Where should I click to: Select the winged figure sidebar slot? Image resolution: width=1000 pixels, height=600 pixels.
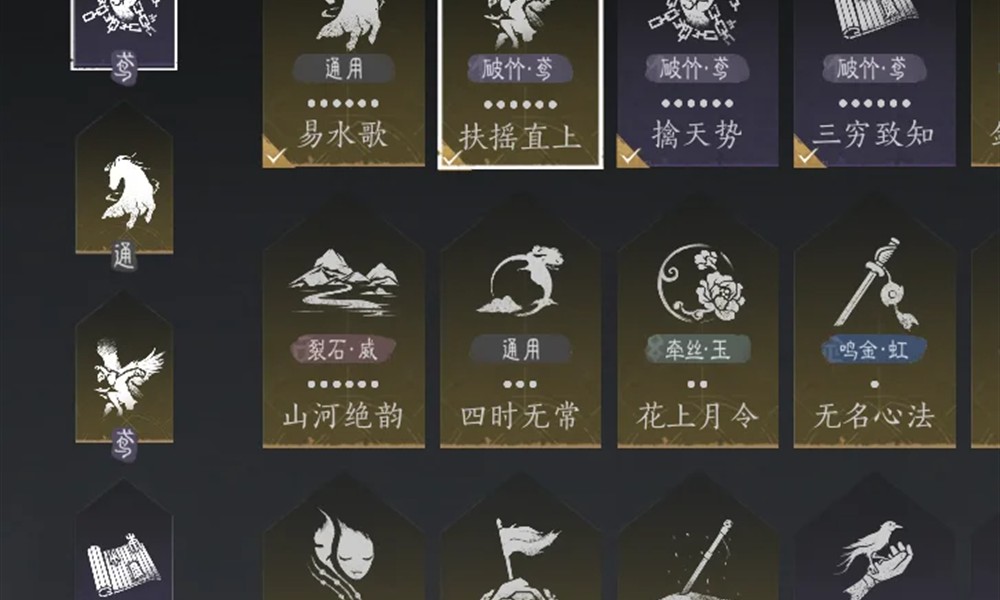coord(127,376)
